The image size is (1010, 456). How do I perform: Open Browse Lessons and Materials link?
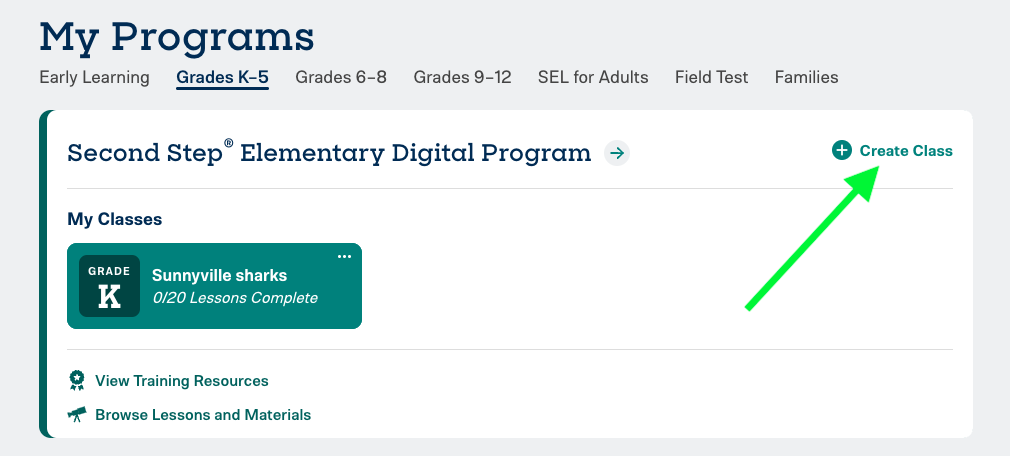click(x=203, y=414)
